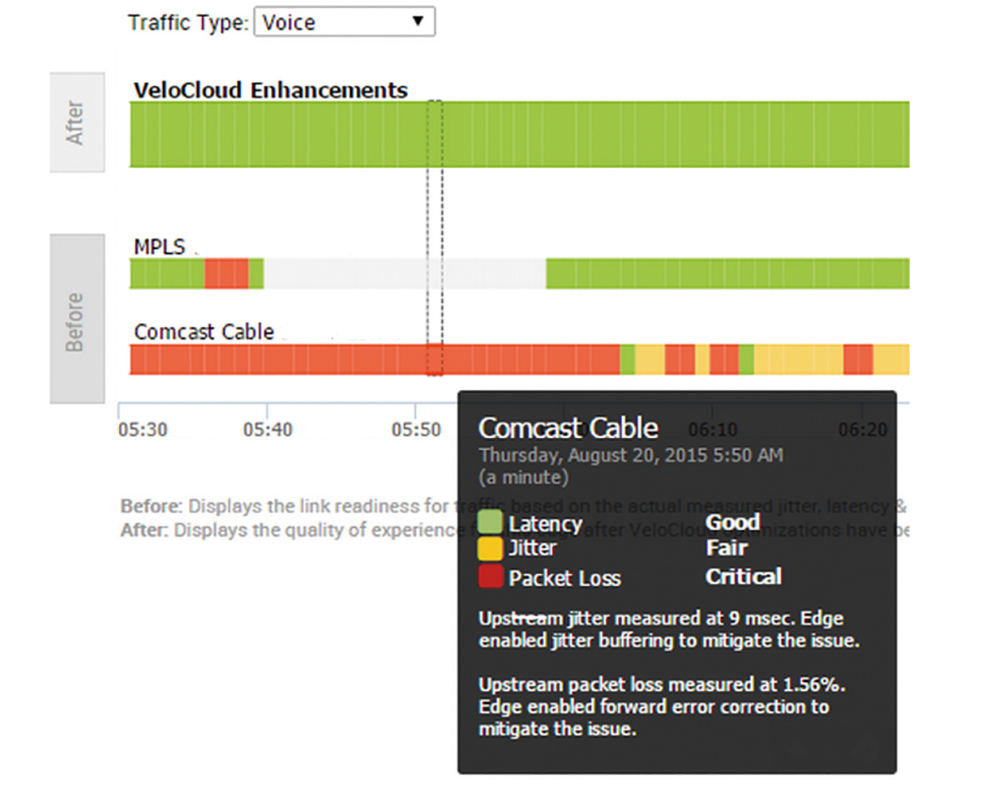This screenshot has height=793, width=1000.
Task: Click the dashed time selection marker on After bar
Action: click(x=434, y=134)
